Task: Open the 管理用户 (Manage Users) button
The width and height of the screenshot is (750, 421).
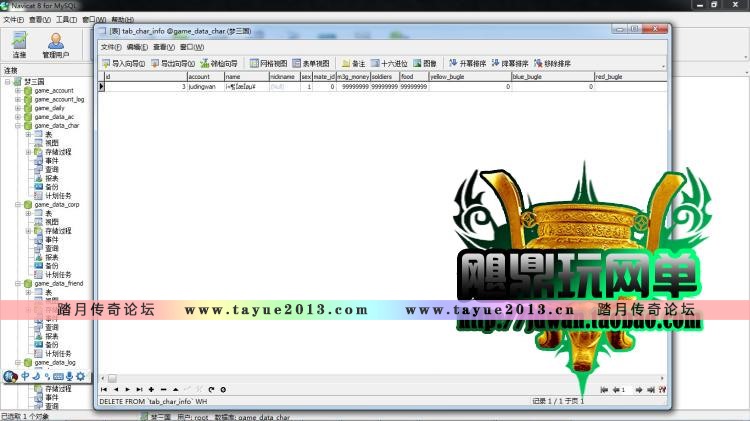Action: (55, 45)
